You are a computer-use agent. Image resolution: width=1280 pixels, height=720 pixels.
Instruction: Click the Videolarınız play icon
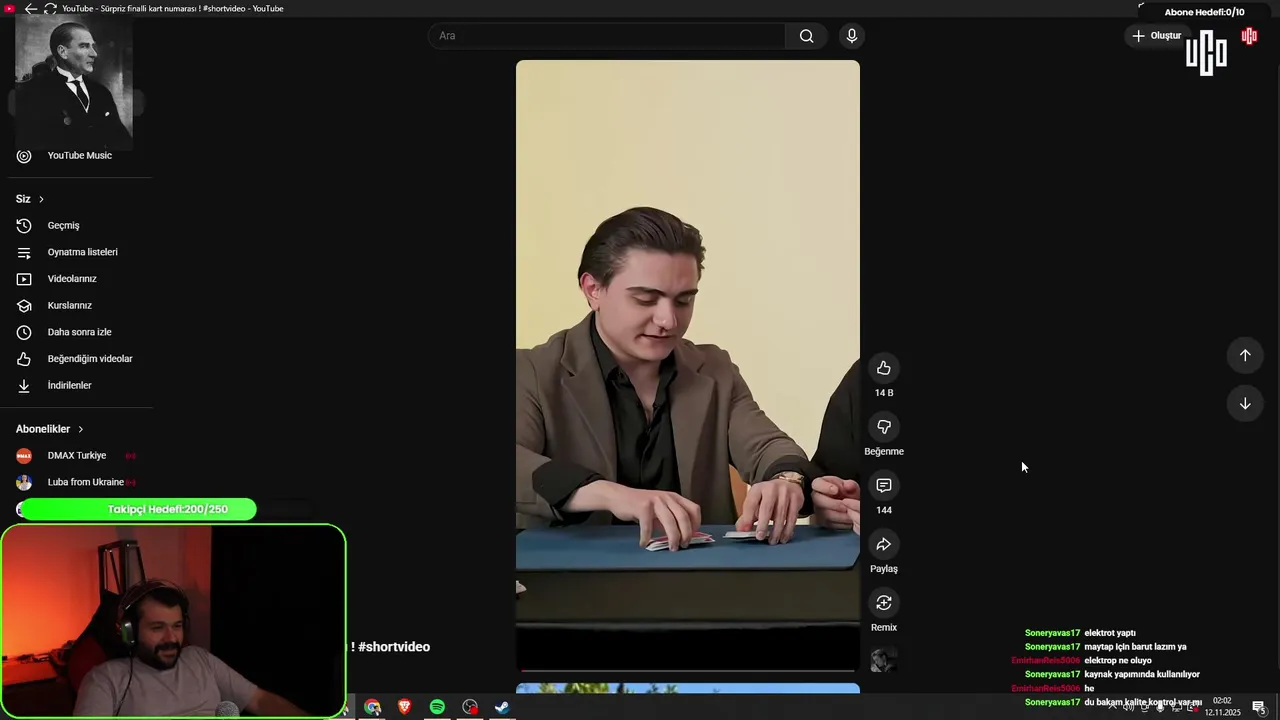pos(24,279)
